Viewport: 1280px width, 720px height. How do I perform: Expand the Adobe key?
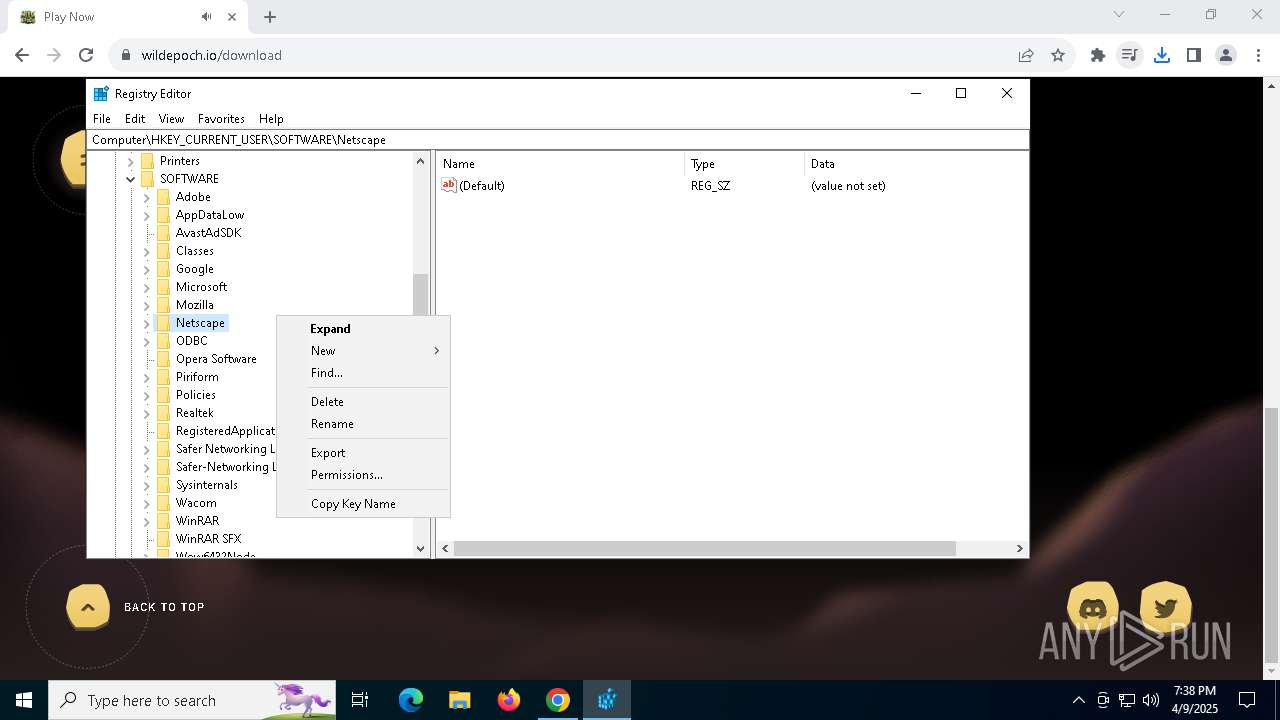click(147, 197)
